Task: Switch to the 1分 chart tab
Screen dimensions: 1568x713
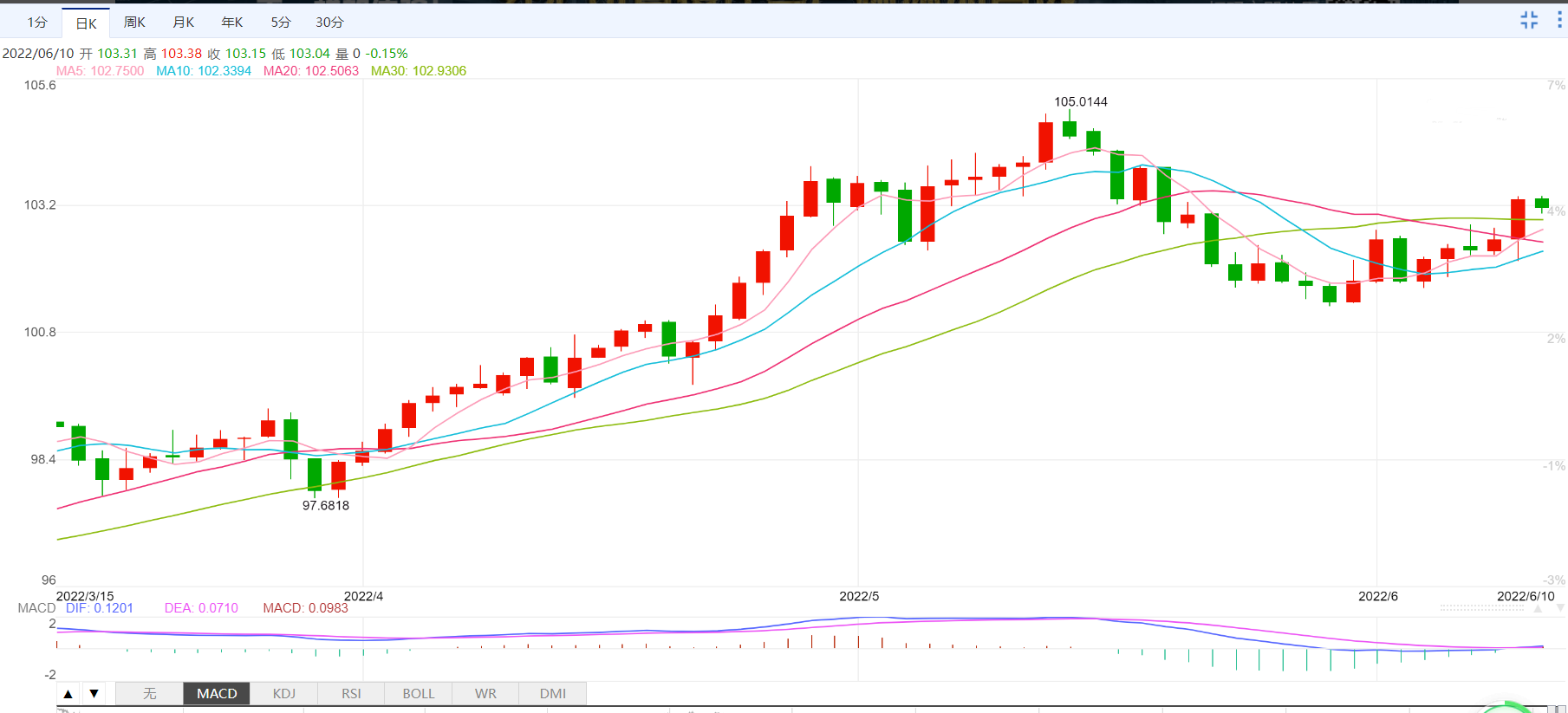Action: pos(37,23)
